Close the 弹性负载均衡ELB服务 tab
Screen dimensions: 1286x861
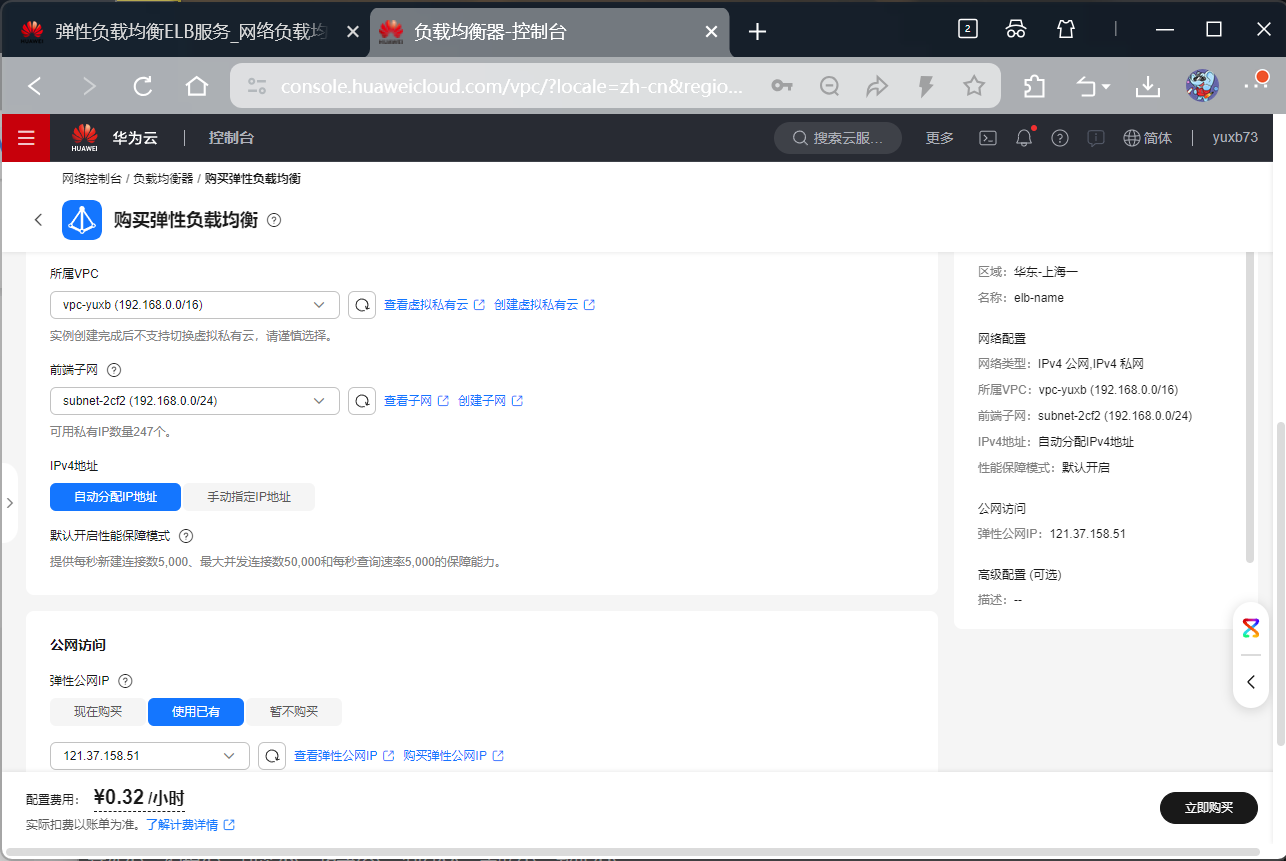pyautogui.click(x=352, y=32)
